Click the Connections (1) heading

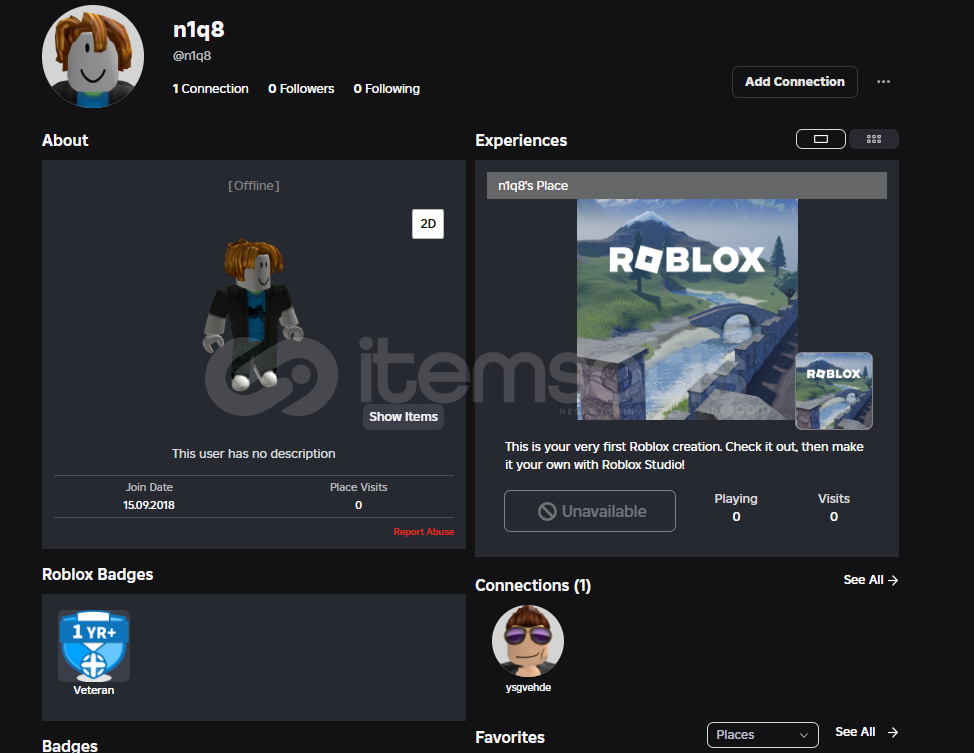pos(533,585)
